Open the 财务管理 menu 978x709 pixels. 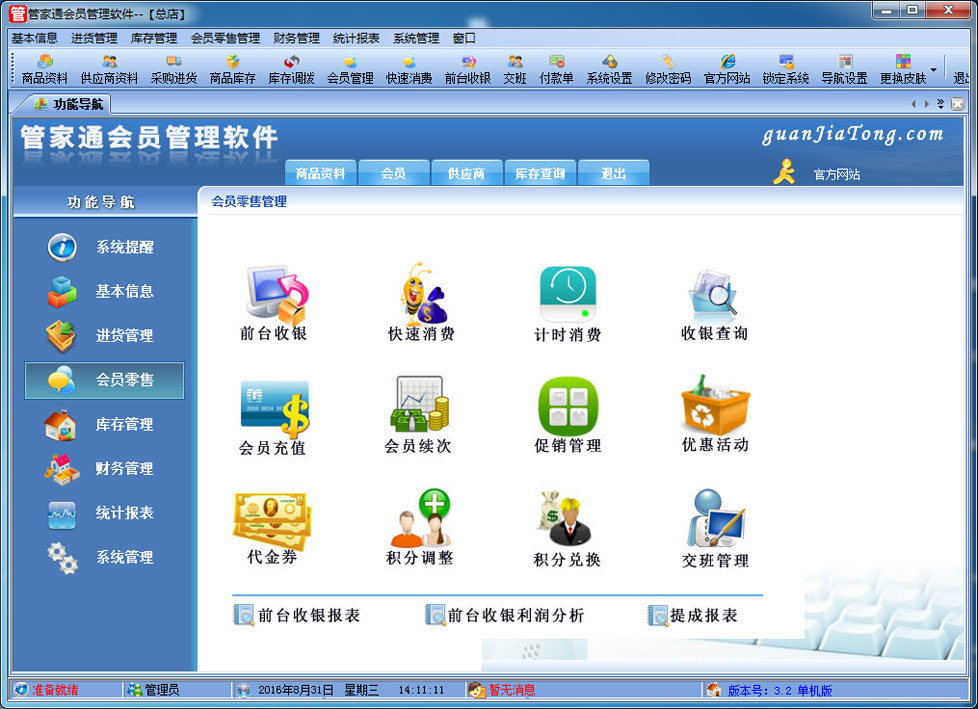click(x=296, y=38)
